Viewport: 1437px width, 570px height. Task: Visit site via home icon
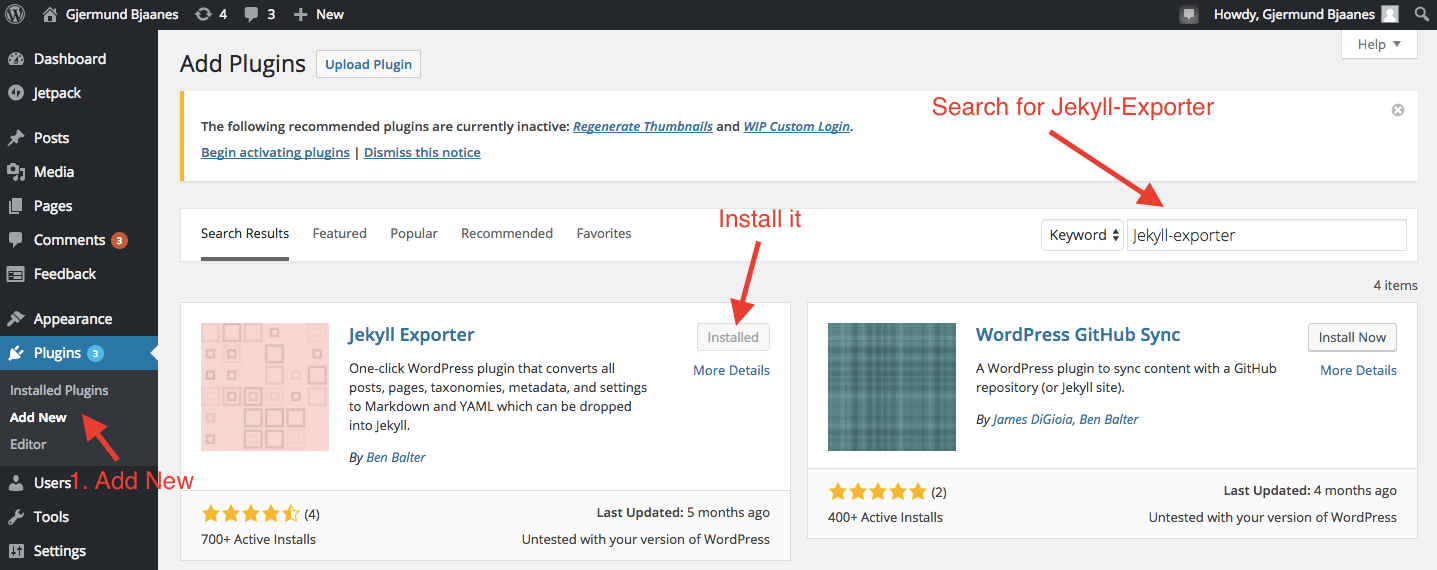pyautogui.click(x=50, y=14)
